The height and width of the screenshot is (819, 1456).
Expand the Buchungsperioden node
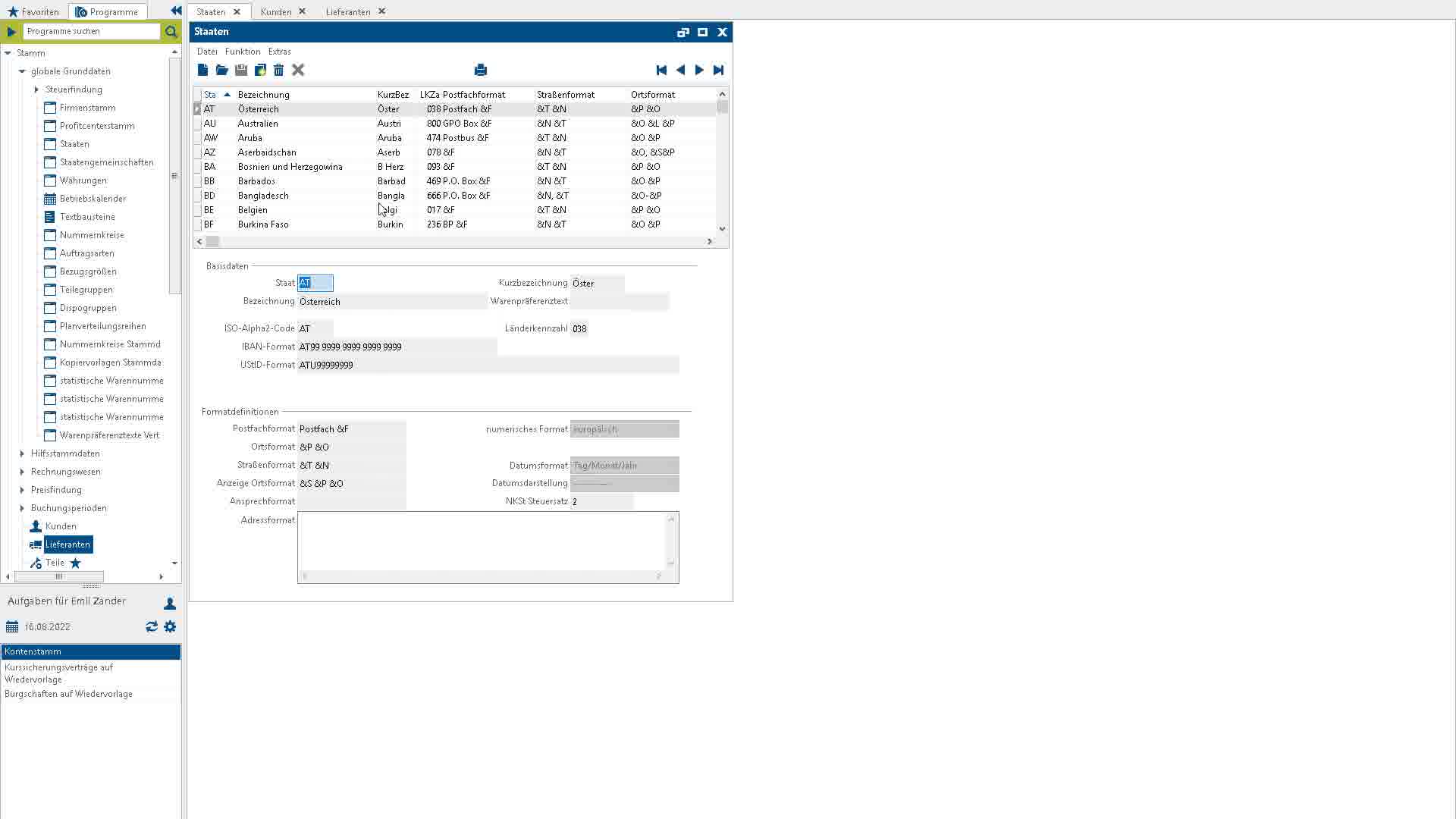(x=22, y=508)
